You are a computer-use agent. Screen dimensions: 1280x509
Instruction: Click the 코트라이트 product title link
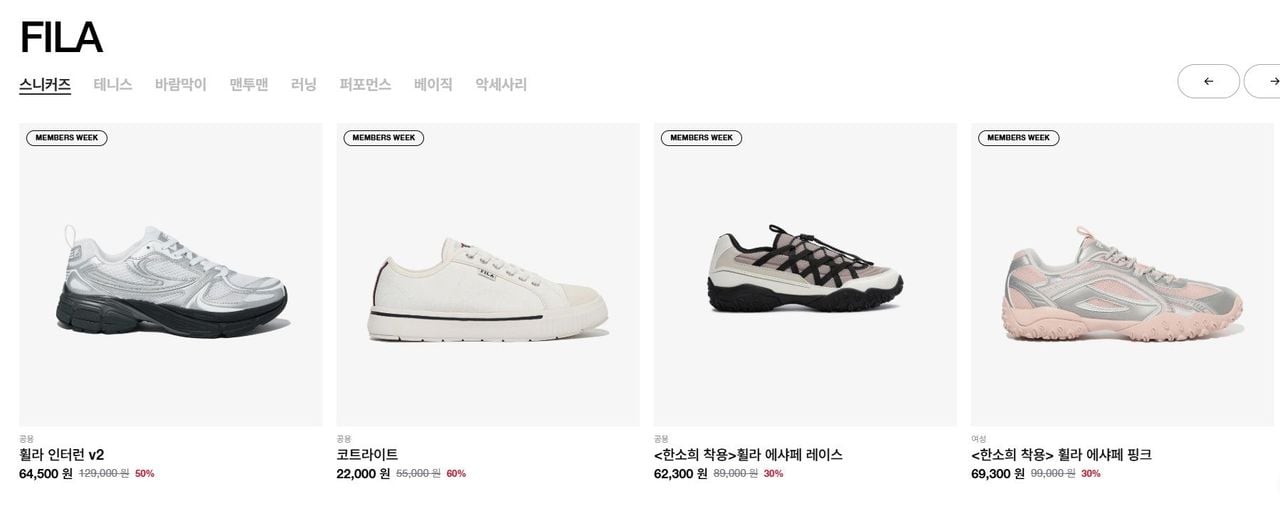pyautogui.click(x=367, y=454)
